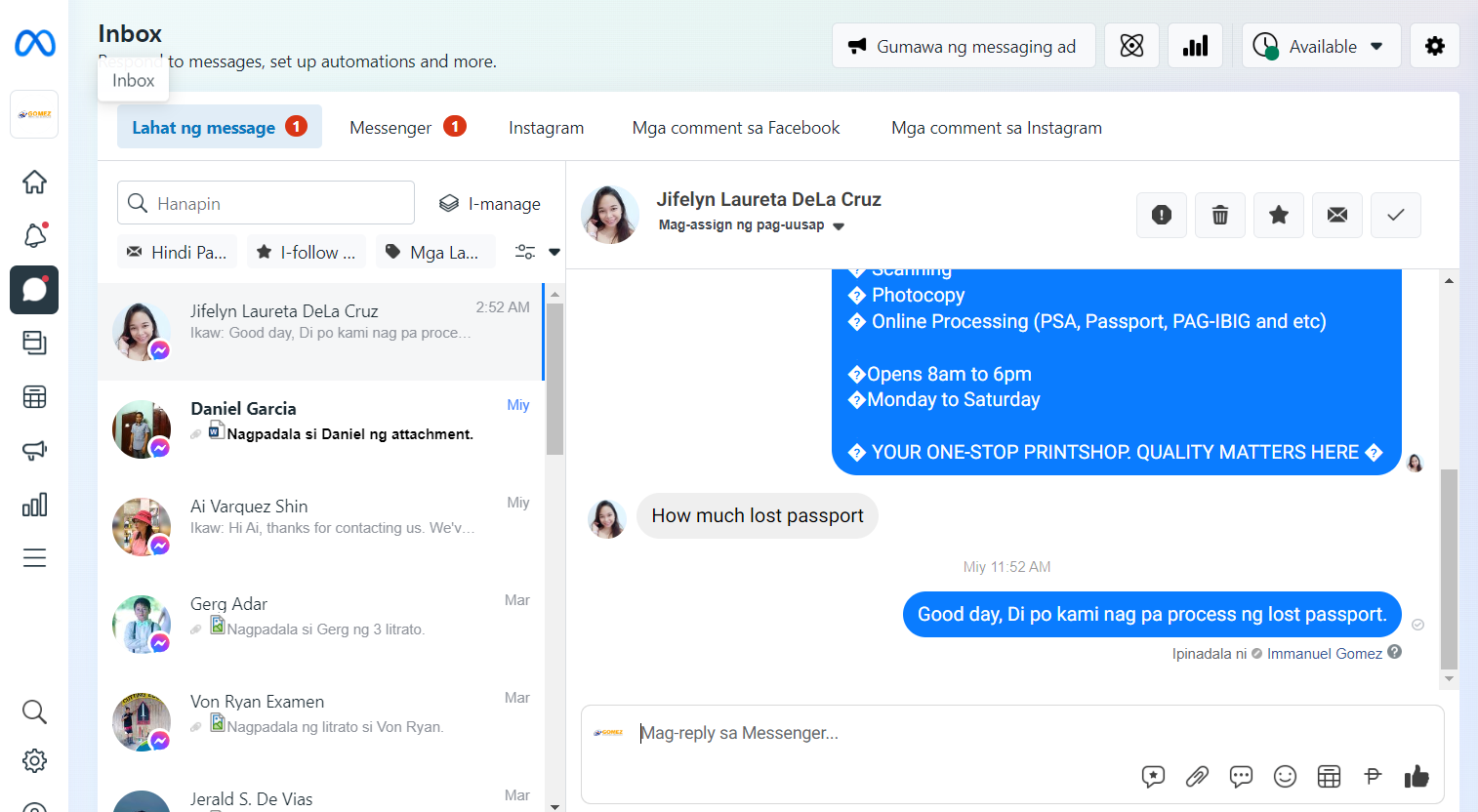Screen dimensions: 1478x812
Task: Open the automations atom icon
Action: pyautogui.click(x=1131, y=46)
